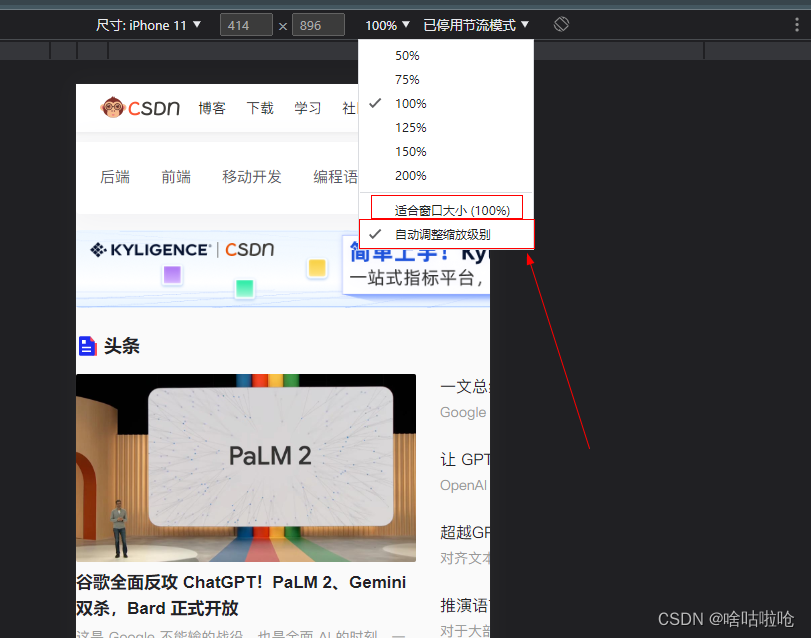
Task: Click the PaLM 2 article thumbnail
Action: (246, 468)
